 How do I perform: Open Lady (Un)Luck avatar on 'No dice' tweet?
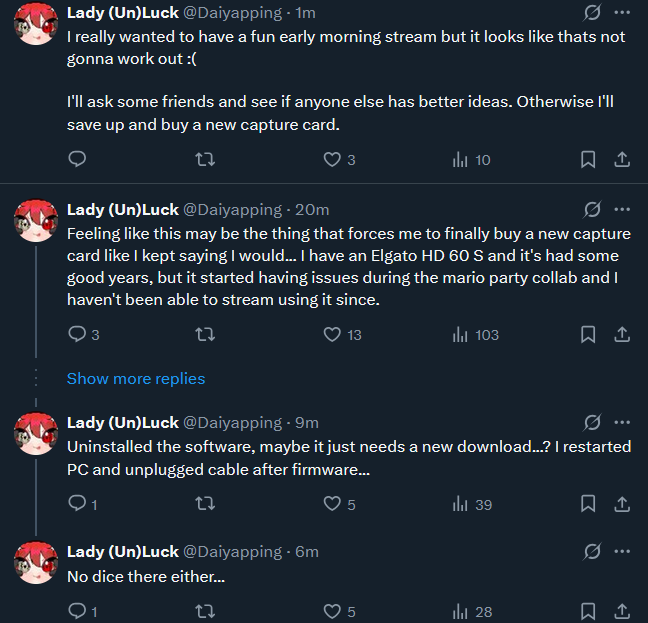tap(35, 563)
